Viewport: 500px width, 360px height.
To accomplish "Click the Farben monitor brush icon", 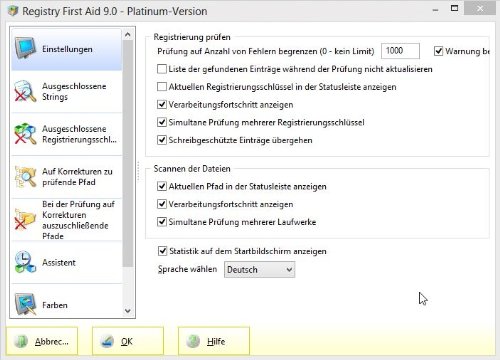I will (x=25, y=304).
